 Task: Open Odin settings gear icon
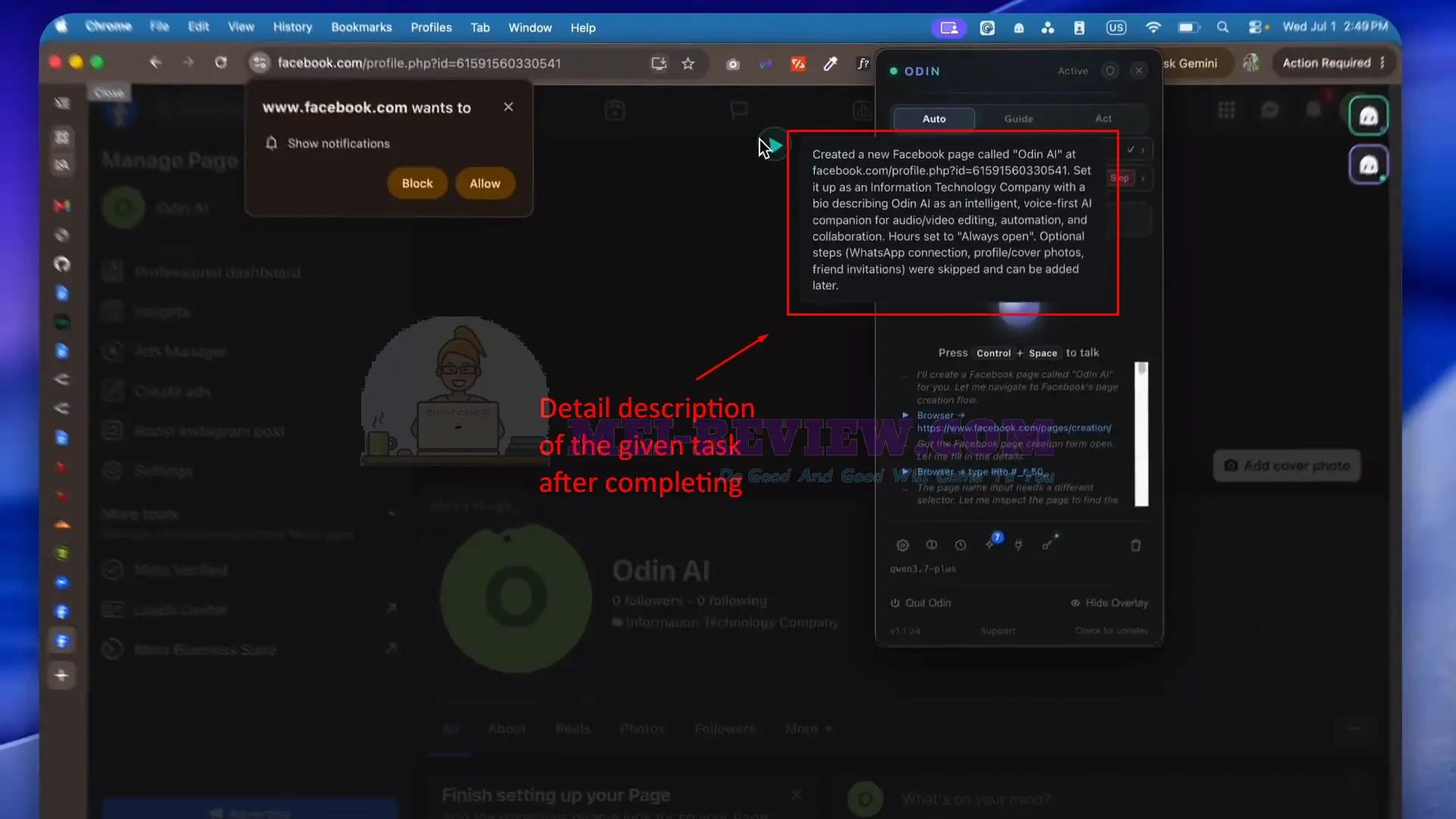(x=902, y=545)
